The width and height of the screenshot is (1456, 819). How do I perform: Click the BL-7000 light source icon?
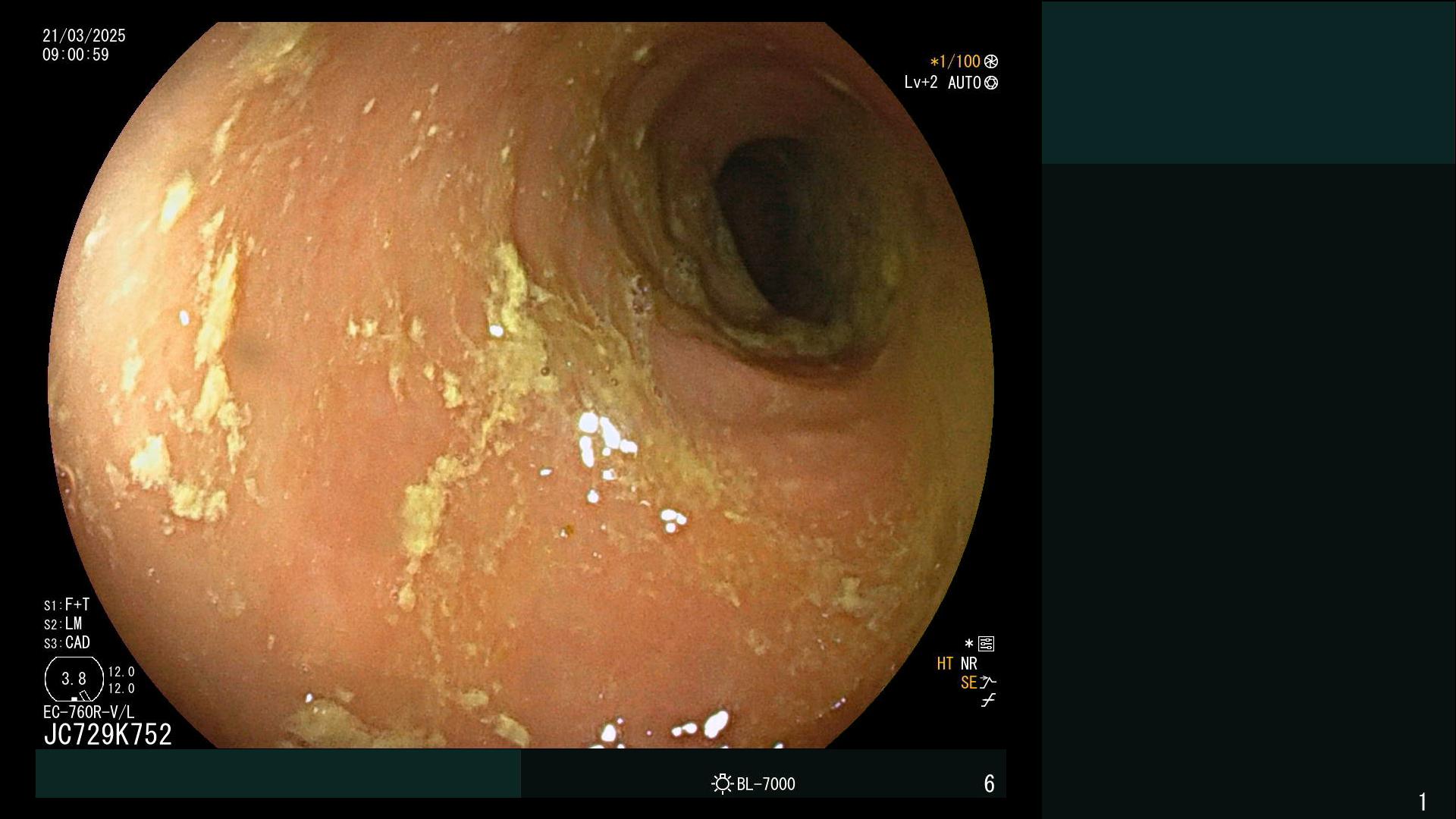click(722, 783)
